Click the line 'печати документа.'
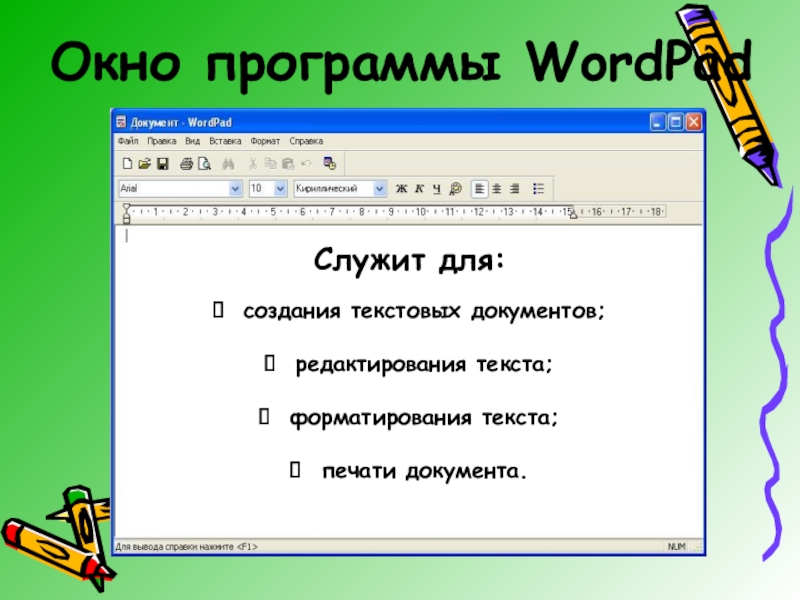 click(x=424, y=471)
